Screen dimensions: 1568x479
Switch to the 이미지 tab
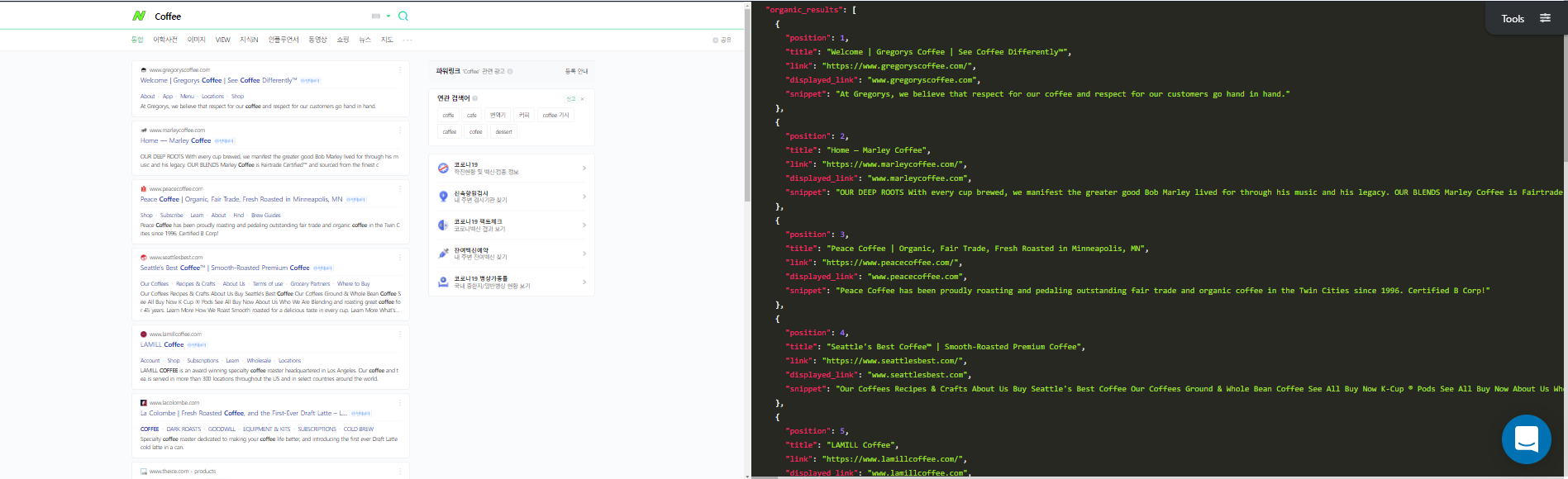click(196, 40)
